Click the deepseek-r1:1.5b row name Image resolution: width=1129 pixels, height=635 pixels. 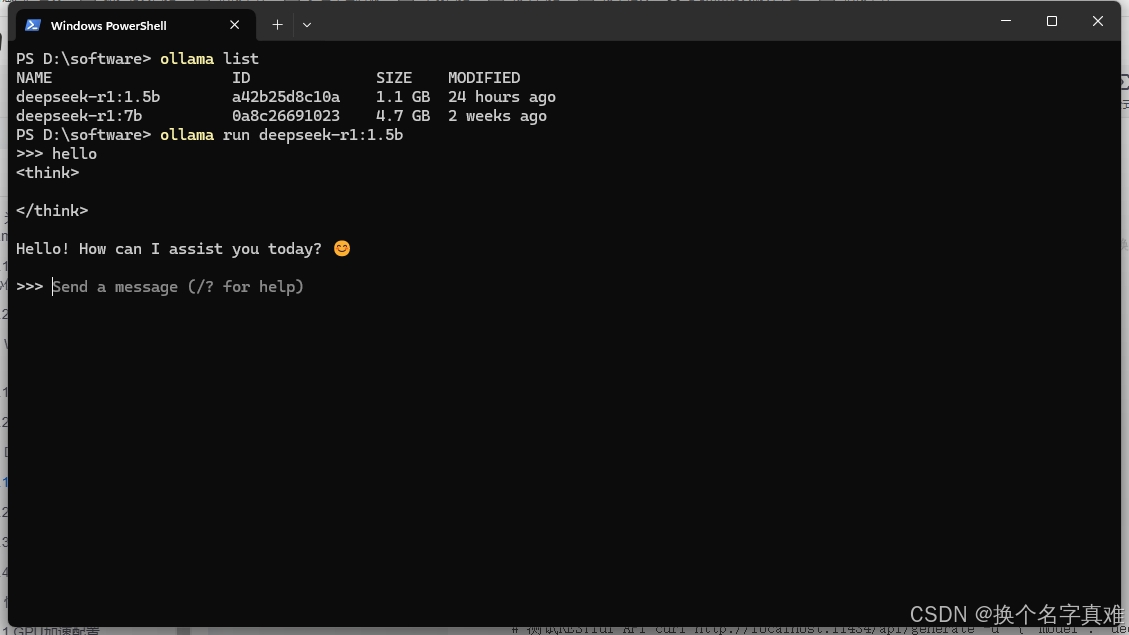[88, 96]
